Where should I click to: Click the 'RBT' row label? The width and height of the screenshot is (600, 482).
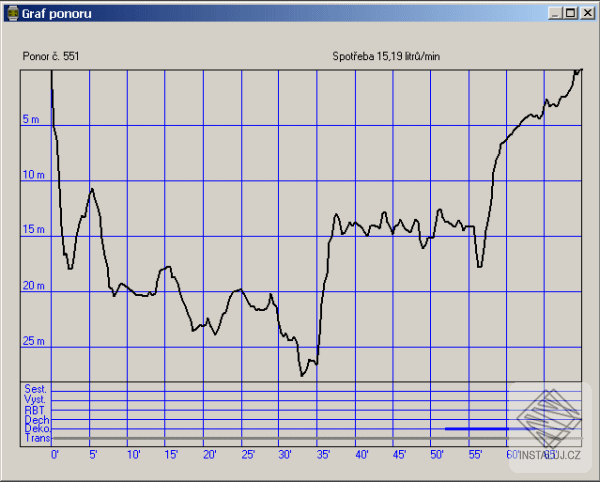[34, 410]
